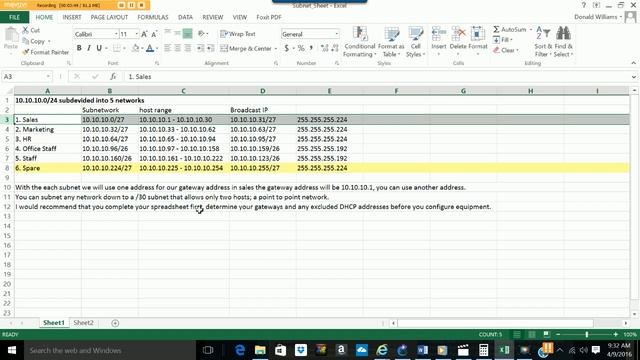
Task: Open Conditional Formatting menu
Action: tap(360, 42)
